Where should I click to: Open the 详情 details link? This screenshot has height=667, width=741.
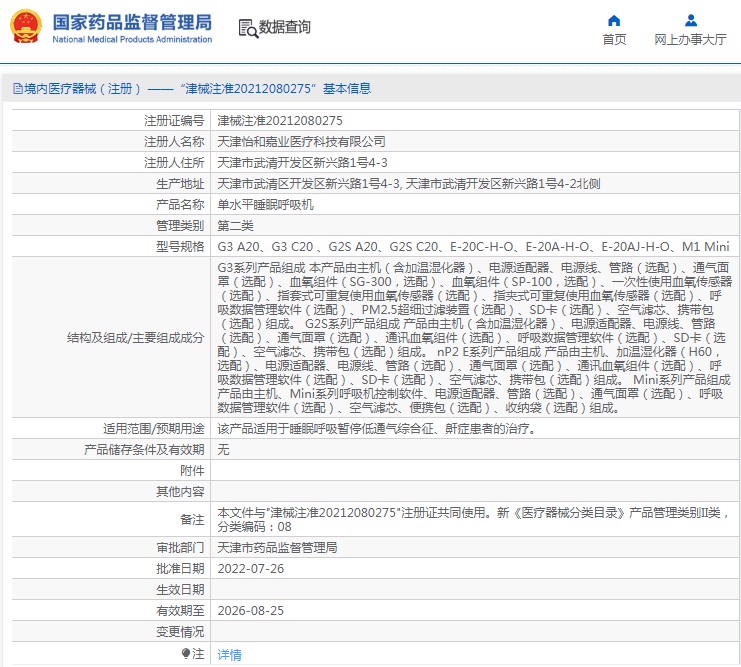(229, 655)
